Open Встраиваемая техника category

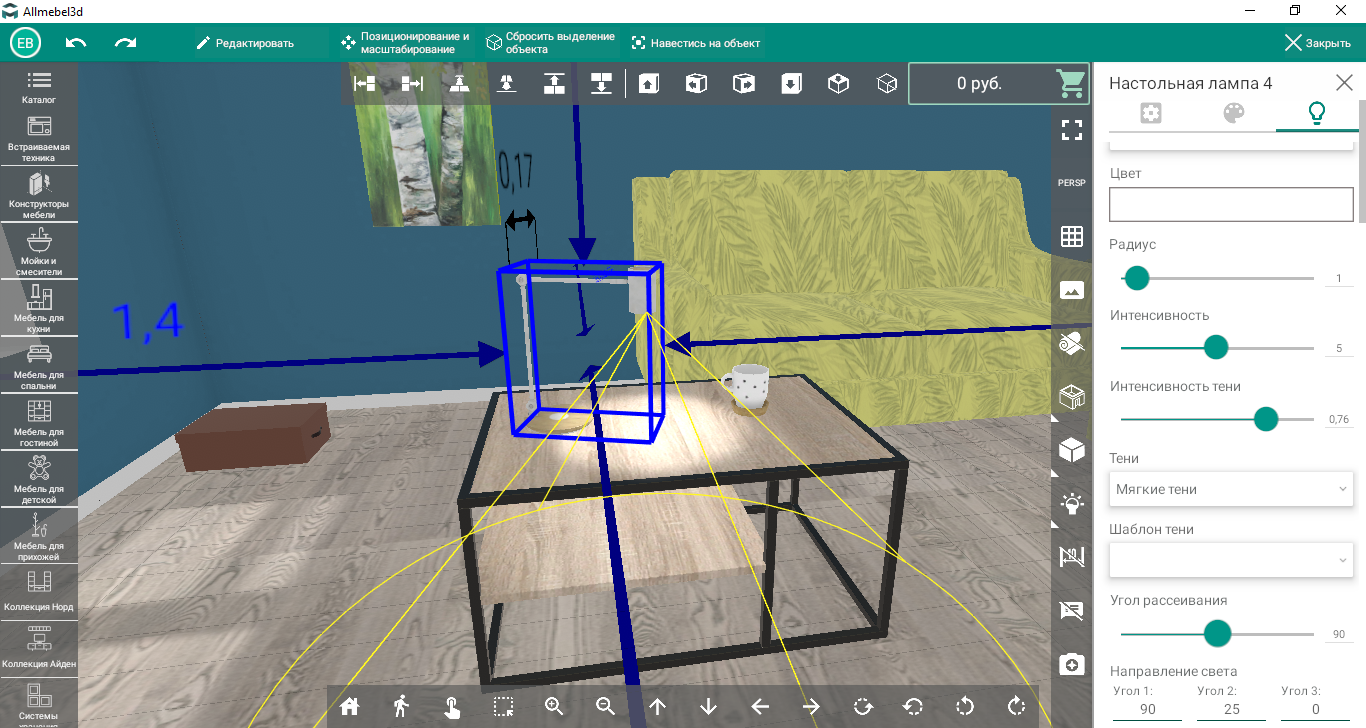[x=39, y=138]
